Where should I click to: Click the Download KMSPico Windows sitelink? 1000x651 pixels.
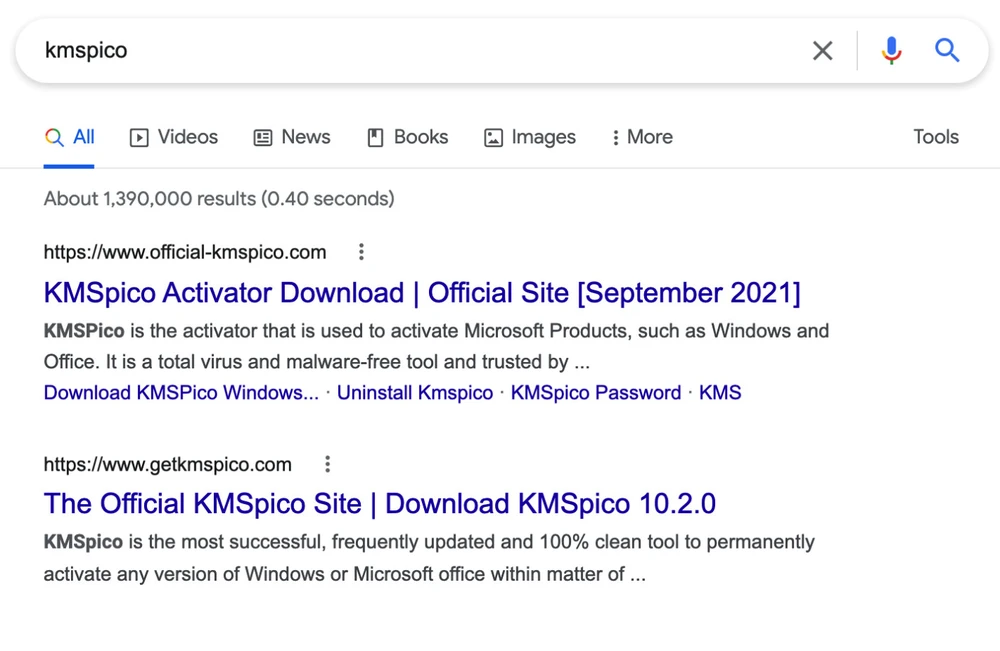pyautogui.click(x=180, y=393)
